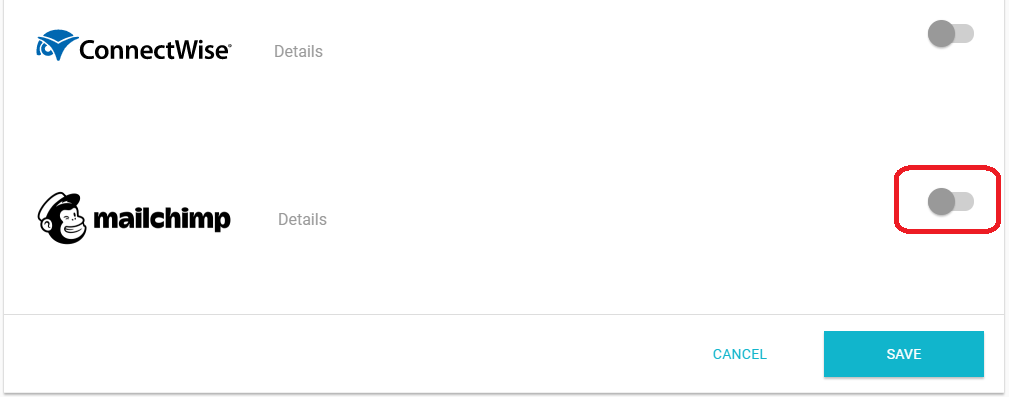Select the ConnectWise wordmark text

155,50
